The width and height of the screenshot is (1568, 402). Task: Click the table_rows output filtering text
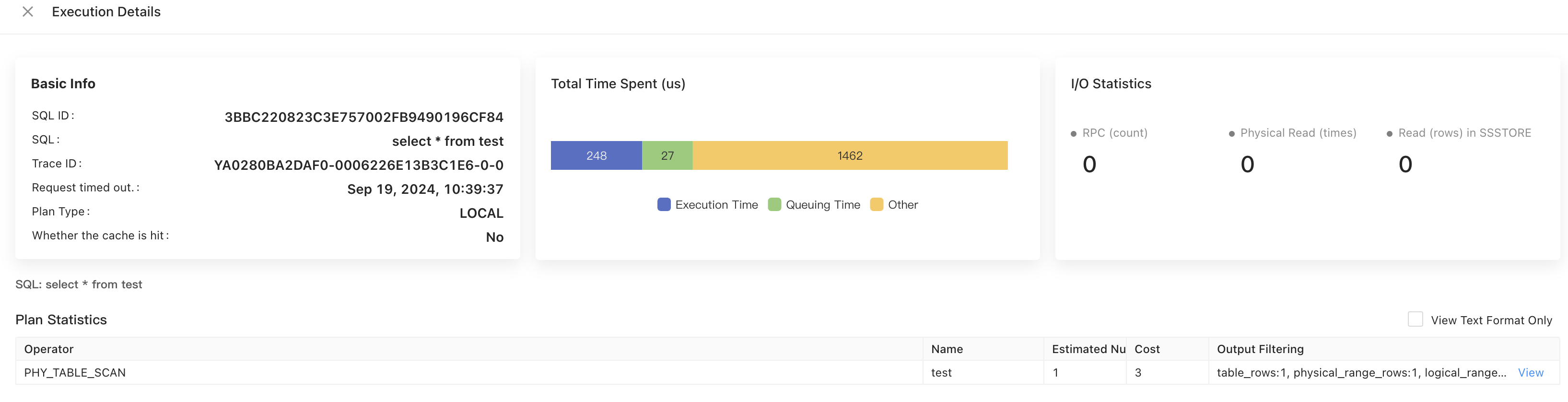[1361, 372]
